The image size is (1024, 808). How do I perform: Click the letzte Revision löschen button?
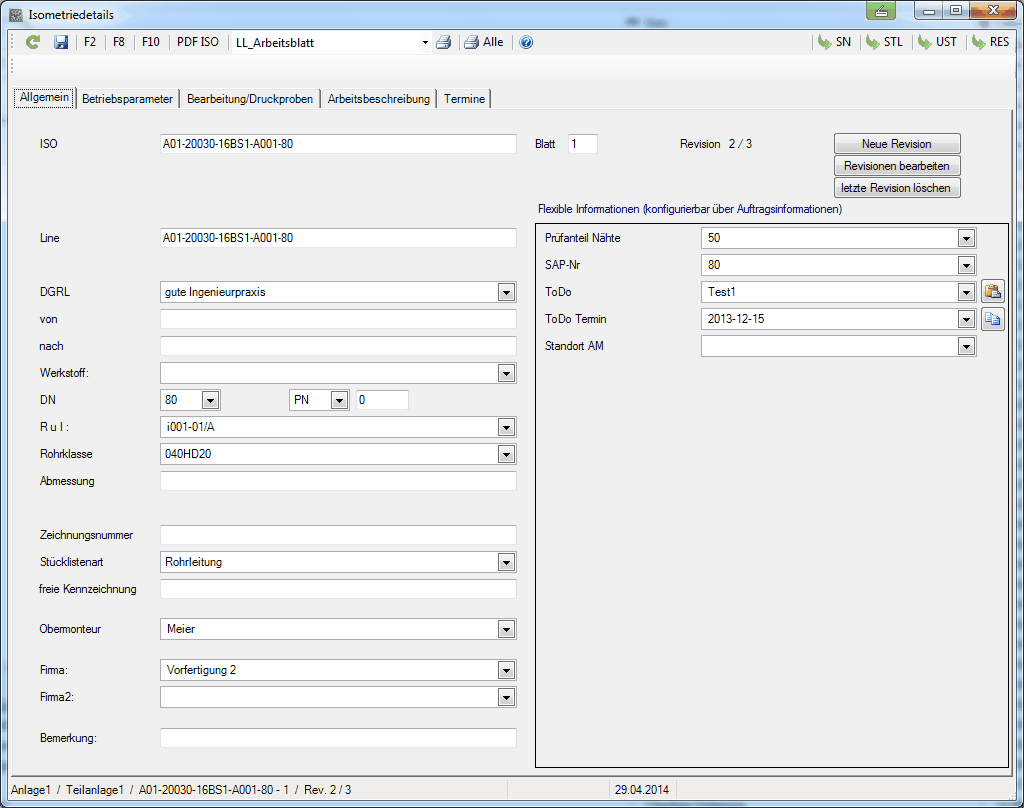(x=896, y=188)
